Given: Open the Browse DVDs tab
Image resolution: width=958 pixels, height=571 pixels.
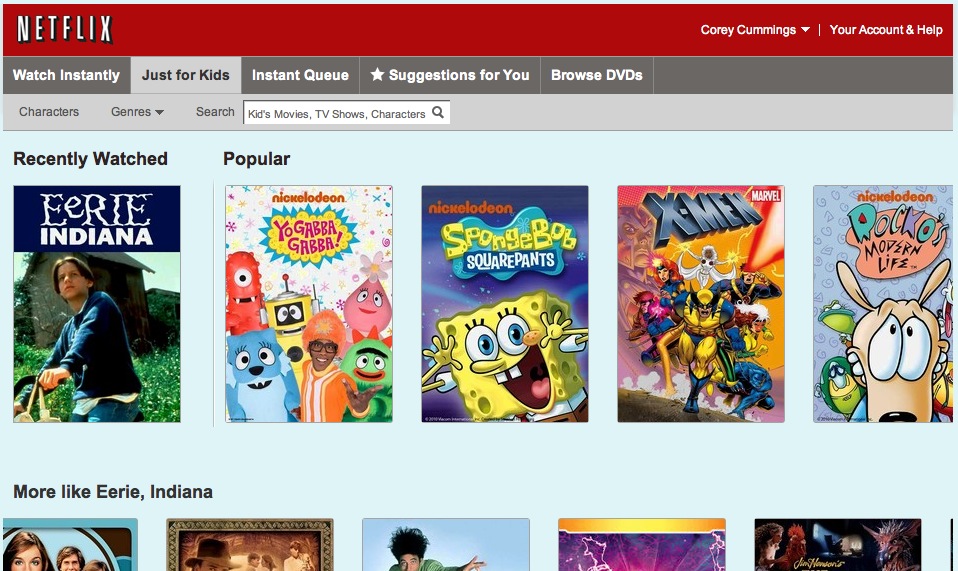Looking at the screenshot, I should (597, 75).
